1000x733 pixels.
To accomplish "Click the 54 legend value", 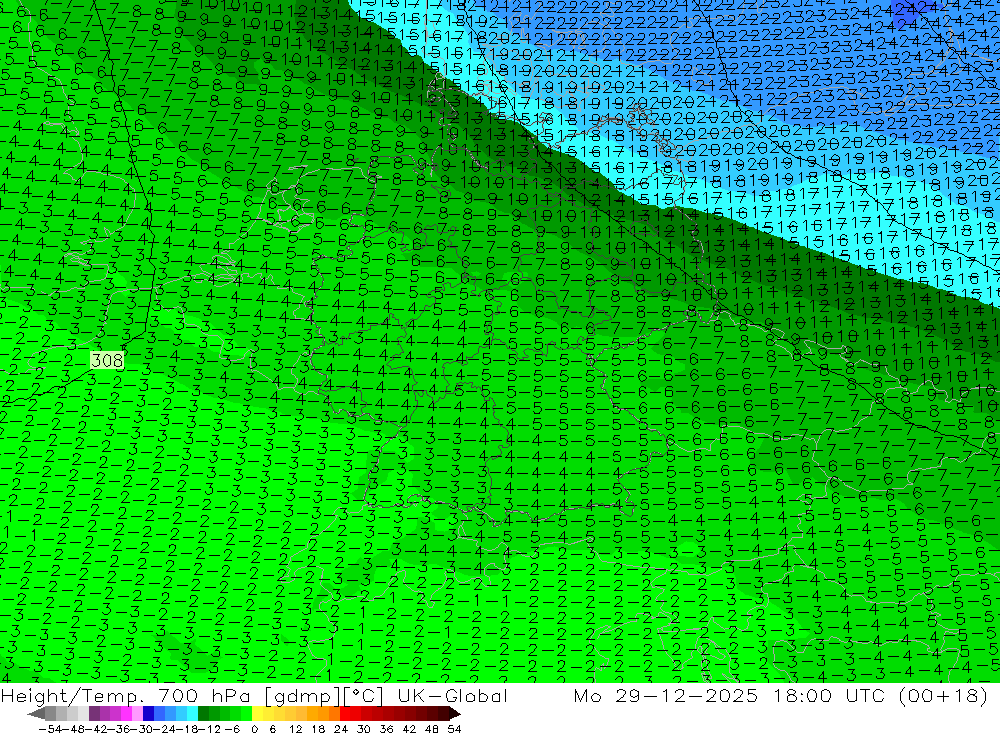I will [454, 729].
